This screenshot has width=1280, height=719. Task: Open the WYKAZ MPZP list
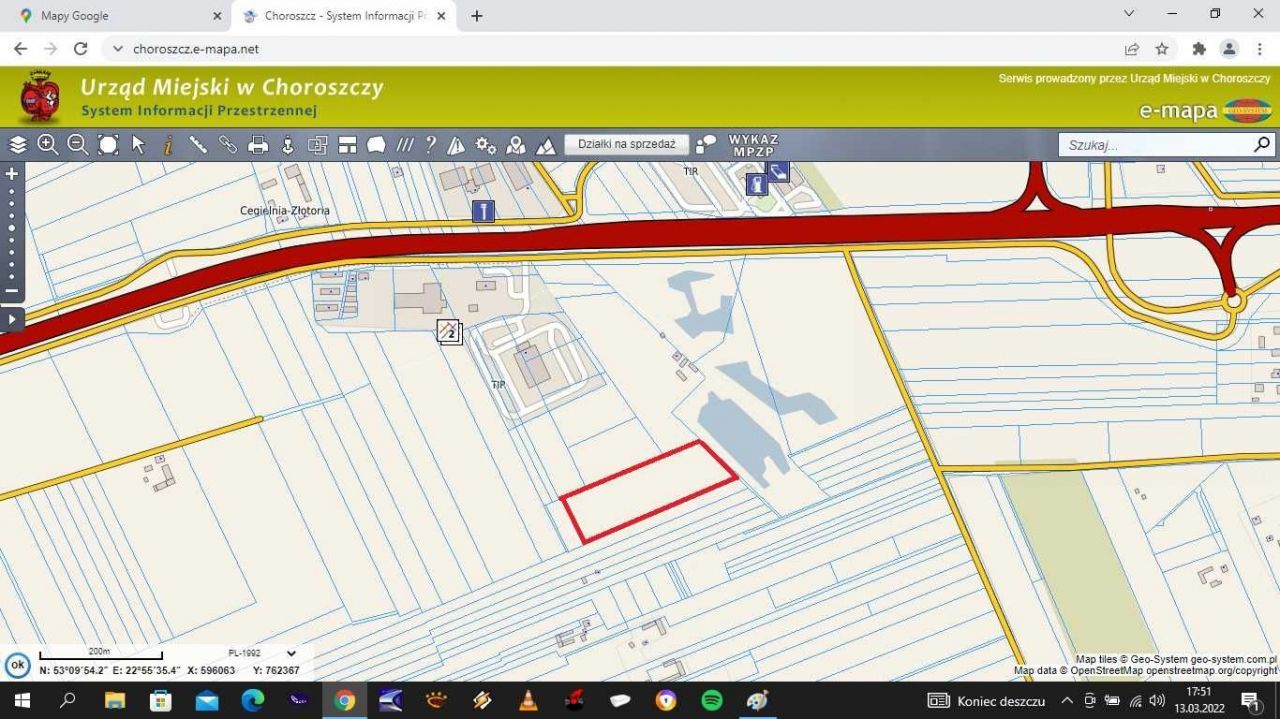click(x=753, y=145)
